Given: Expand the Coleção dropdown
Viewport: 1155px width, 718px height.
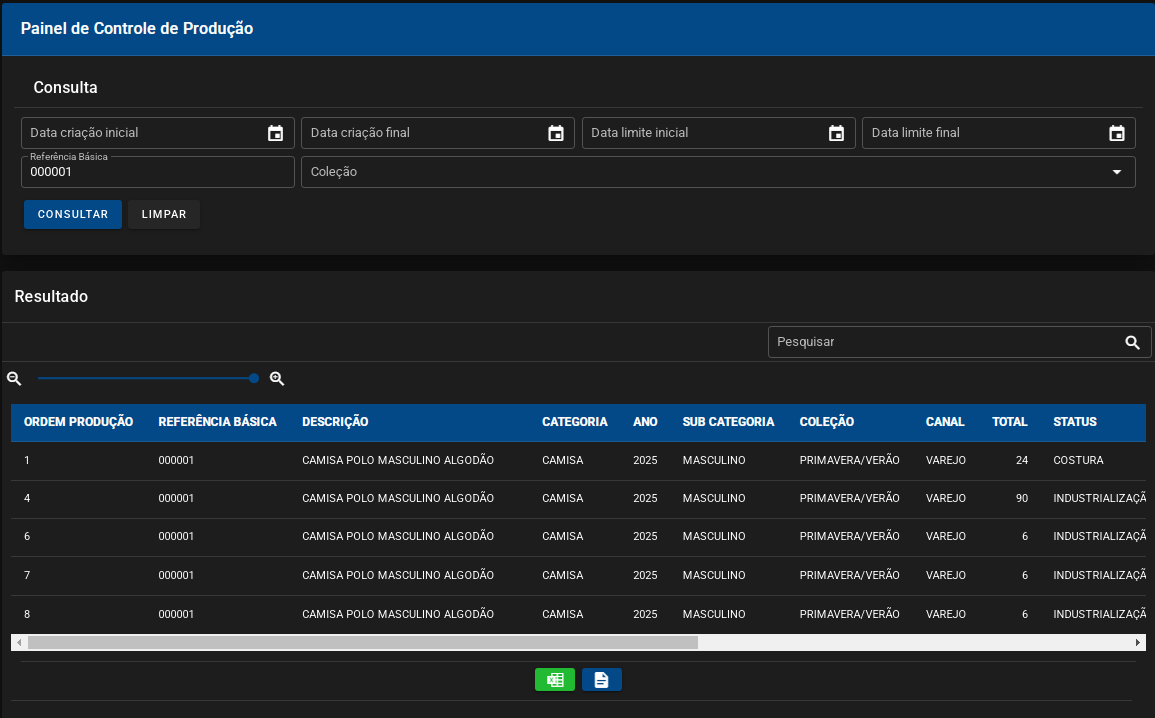Looking at the screenshot, I should pyautogui.click(x=1117, y=172).
